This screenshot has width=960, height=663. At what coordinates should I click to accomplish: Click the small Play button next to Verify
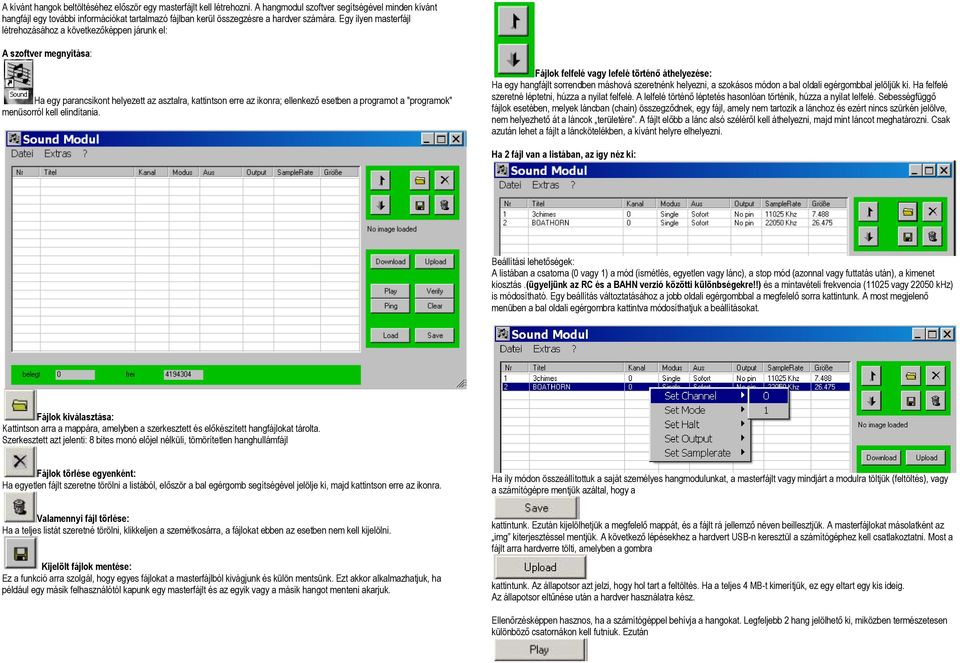tap(391, 291)
